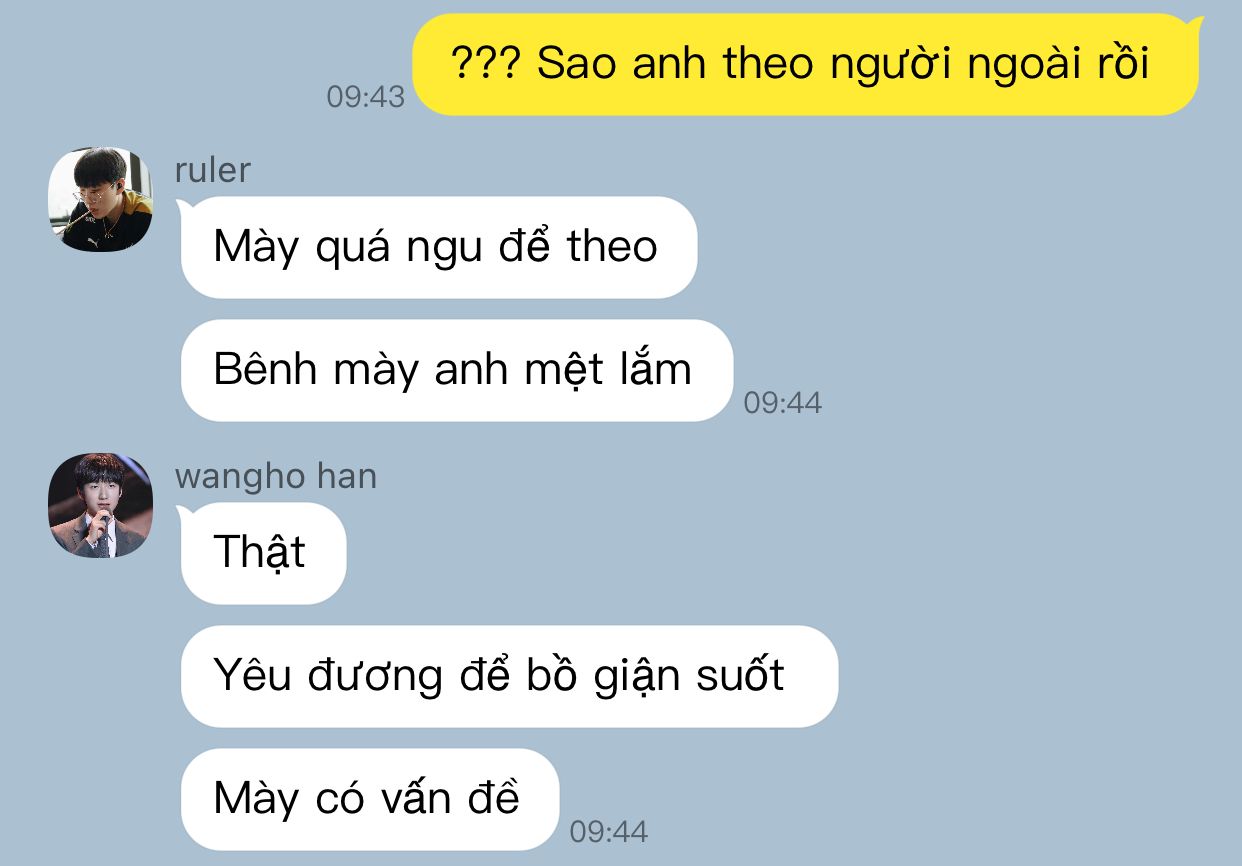
Task: Select the "Mày quá ngu để theo" bubble
Action: point(438,247)
